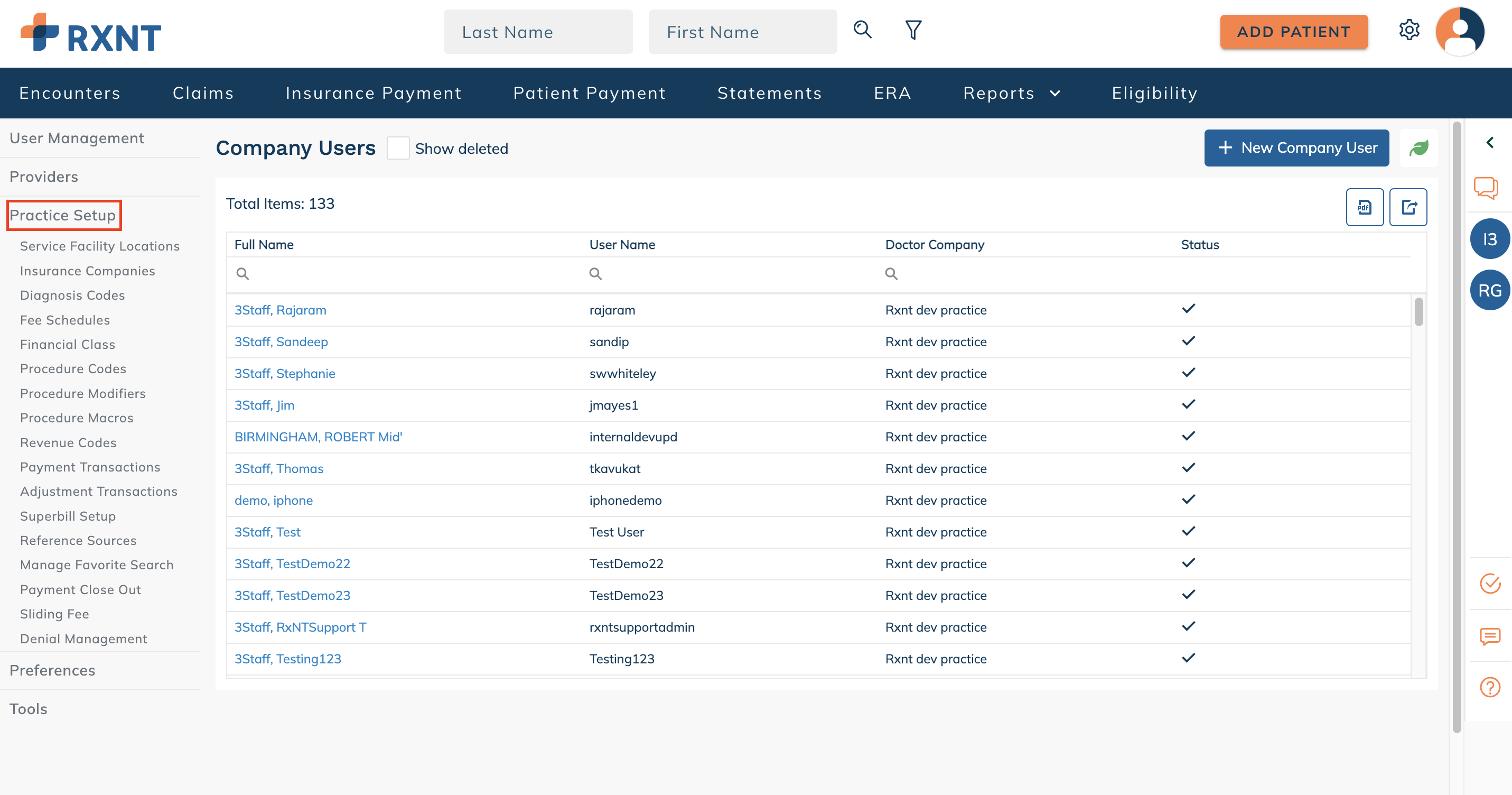Open Adjustment Transactions setup
The width and height of the screenshot is (1512, 795).
coord(99,492)
